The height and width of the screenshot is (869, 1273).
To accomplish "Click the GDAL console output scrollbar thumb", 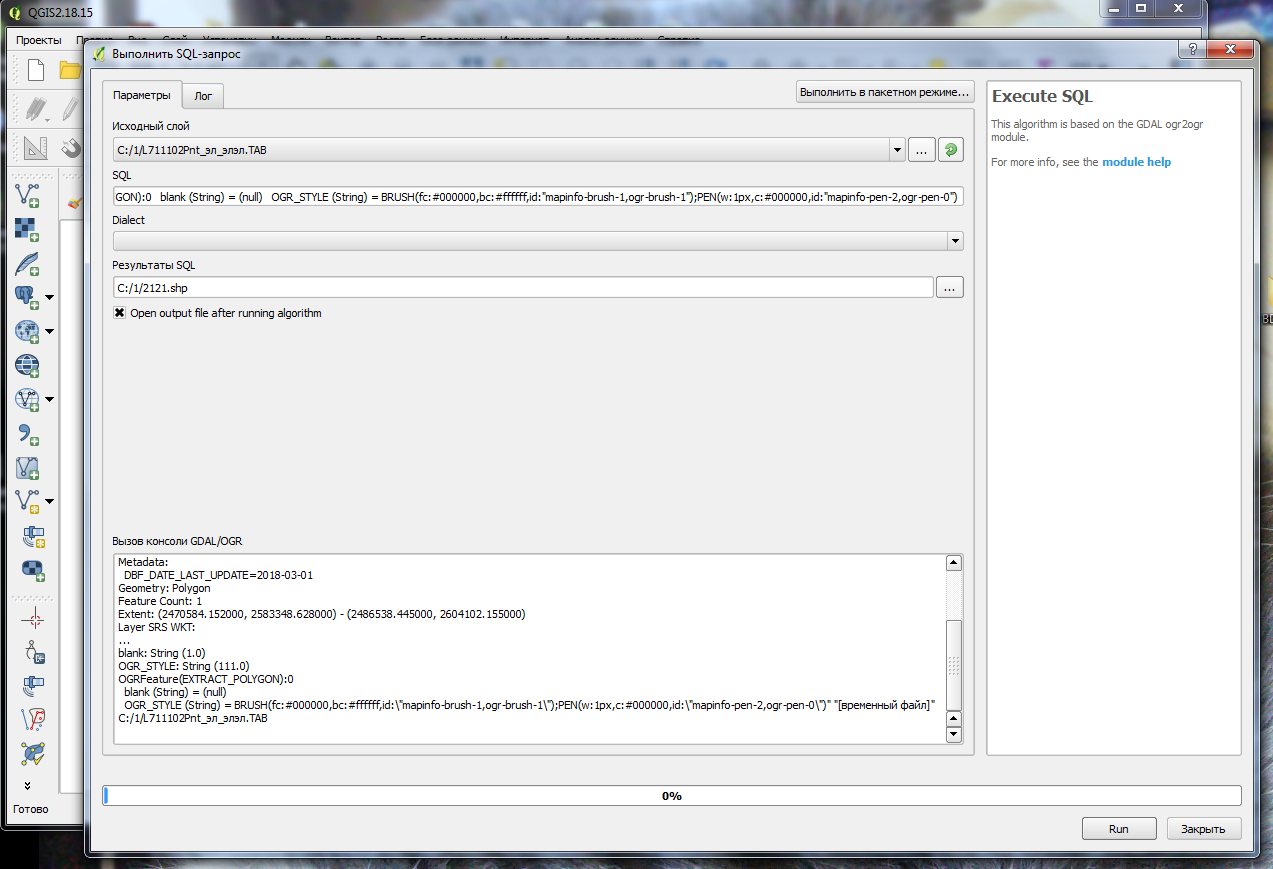I will coord(954,664).
